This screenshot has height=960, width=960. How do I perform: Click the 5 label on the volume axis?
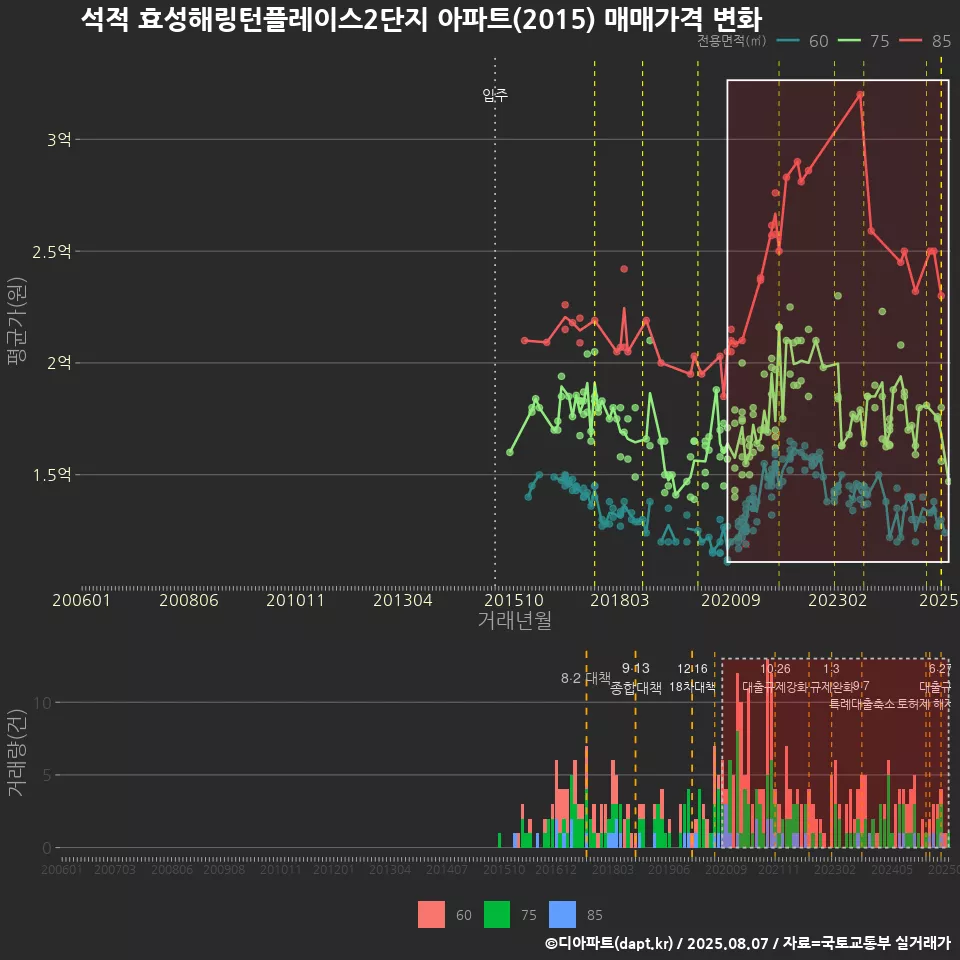[47, 775]
